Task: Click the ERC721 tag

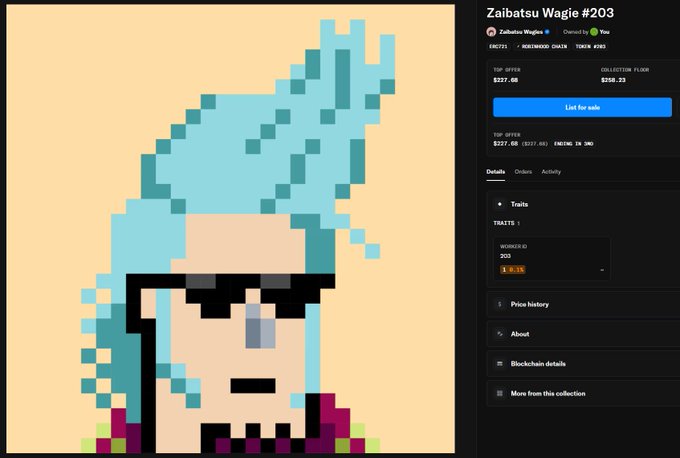Action: pos(498,46)
